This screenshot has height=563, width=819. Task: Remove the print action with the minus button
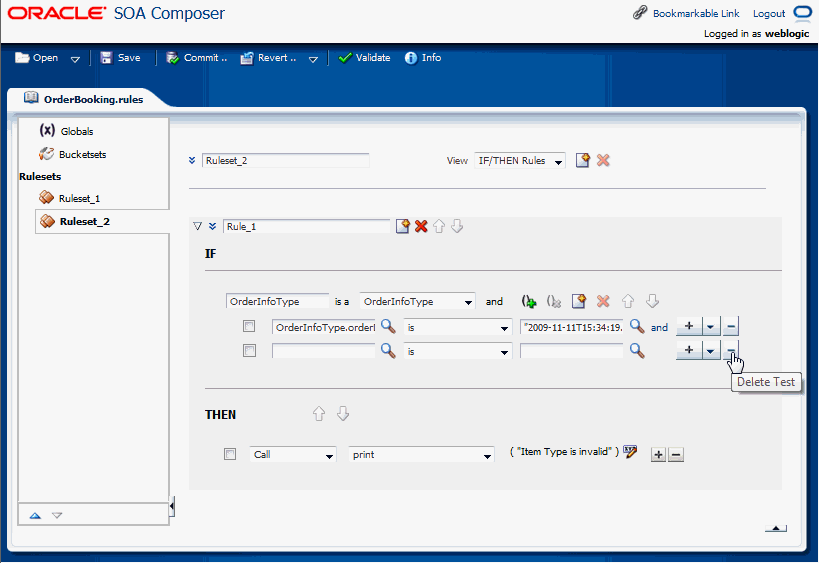[675, 454]
